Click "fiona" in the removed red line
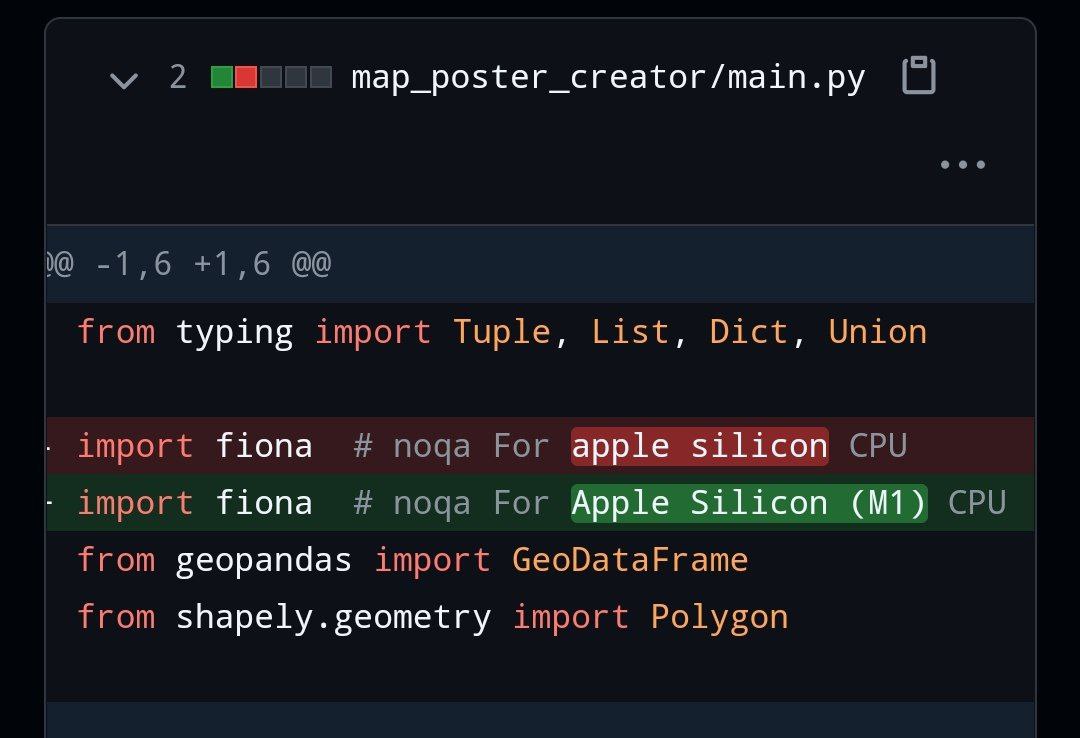The image size is (1080, 738). 264,446
